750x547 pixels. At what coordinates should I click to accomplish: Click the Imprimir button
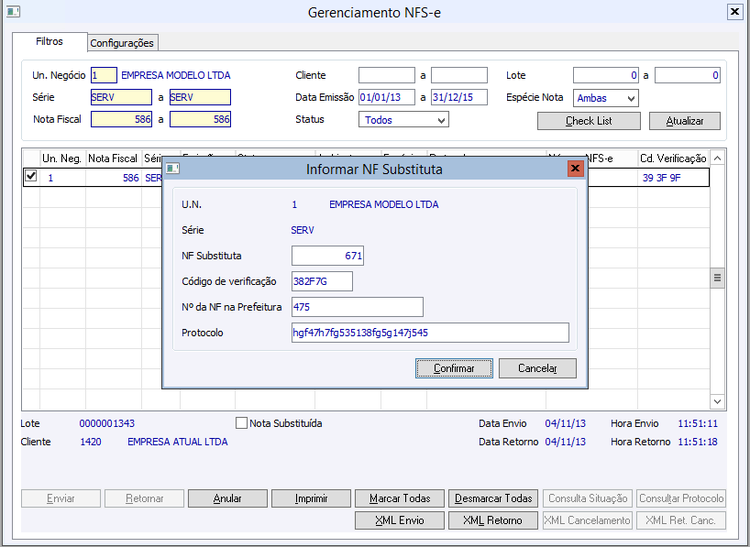point(311,498)
